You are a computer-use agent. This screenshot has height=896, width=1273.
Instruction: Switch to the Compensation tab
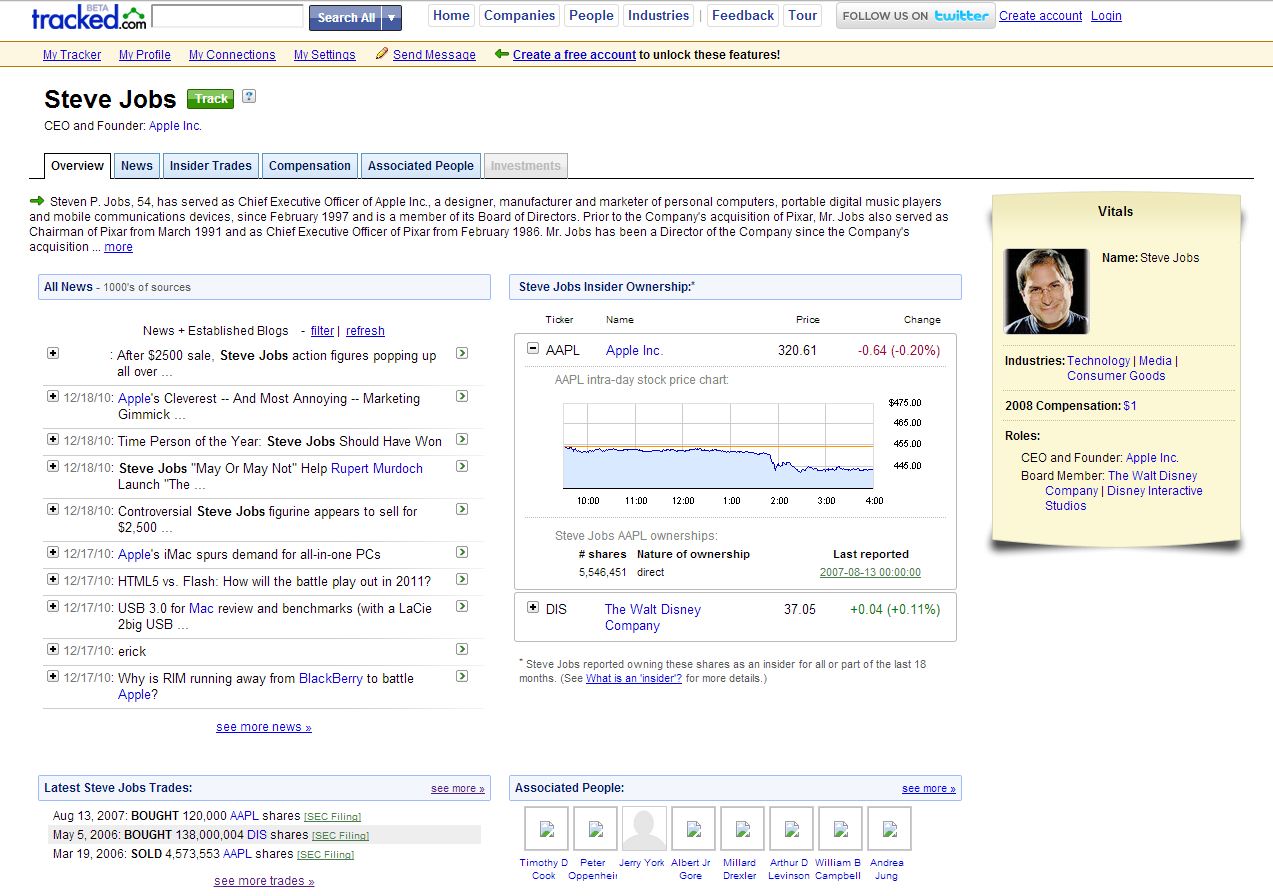click(x=310, y=166)
